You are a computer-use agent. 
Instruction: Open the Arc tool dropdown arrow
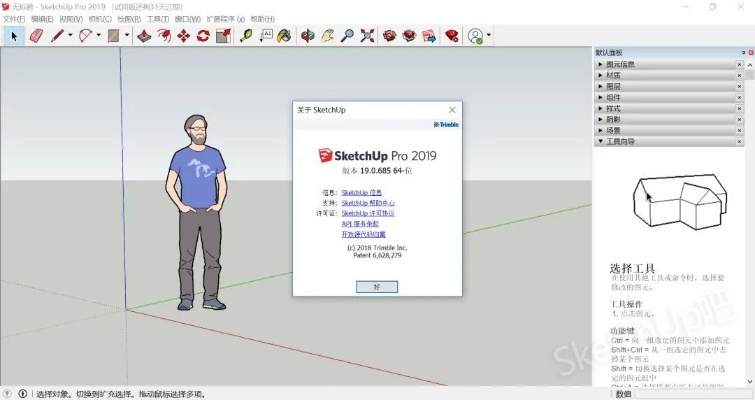coord(98,36)
